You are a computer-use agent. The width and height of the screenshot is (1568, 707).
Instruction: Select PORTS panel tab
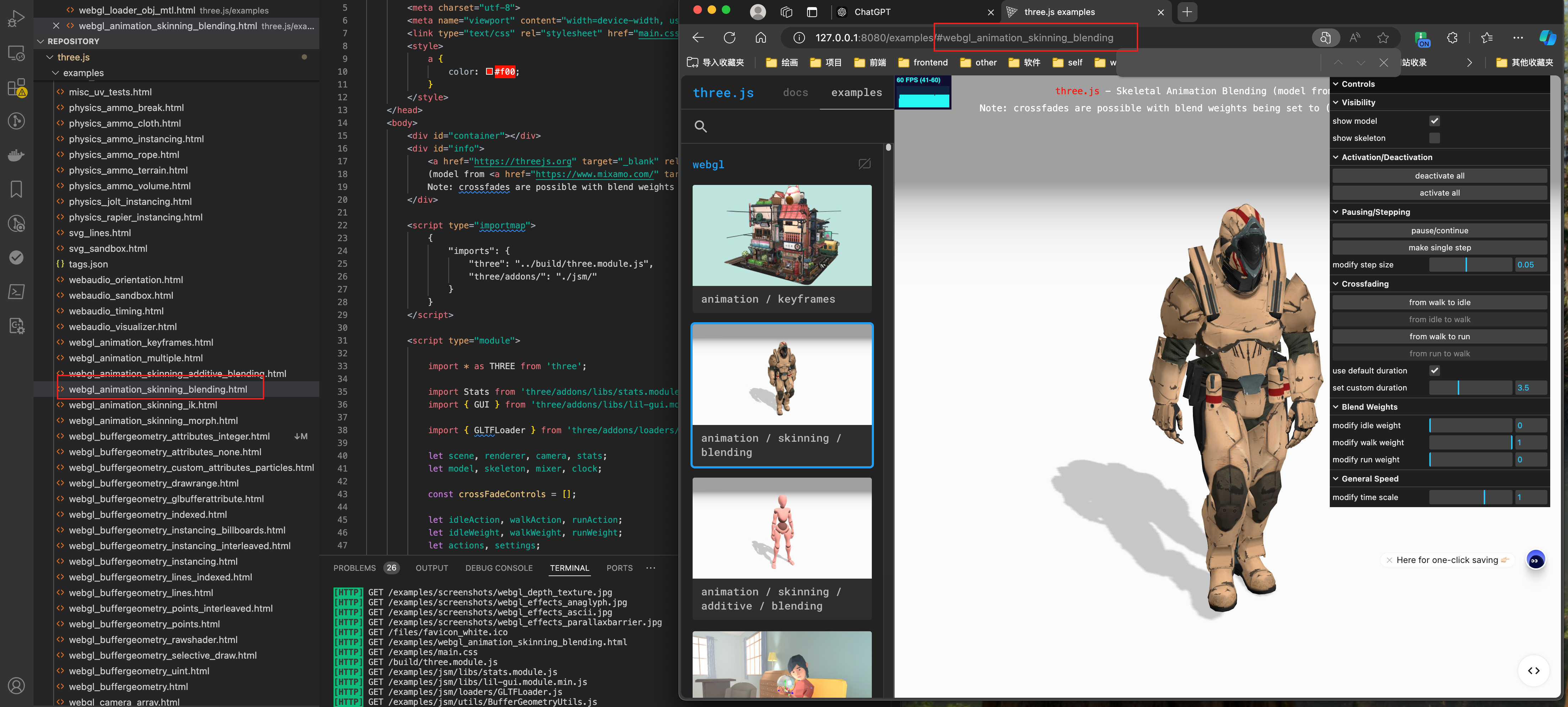(619, 568)
